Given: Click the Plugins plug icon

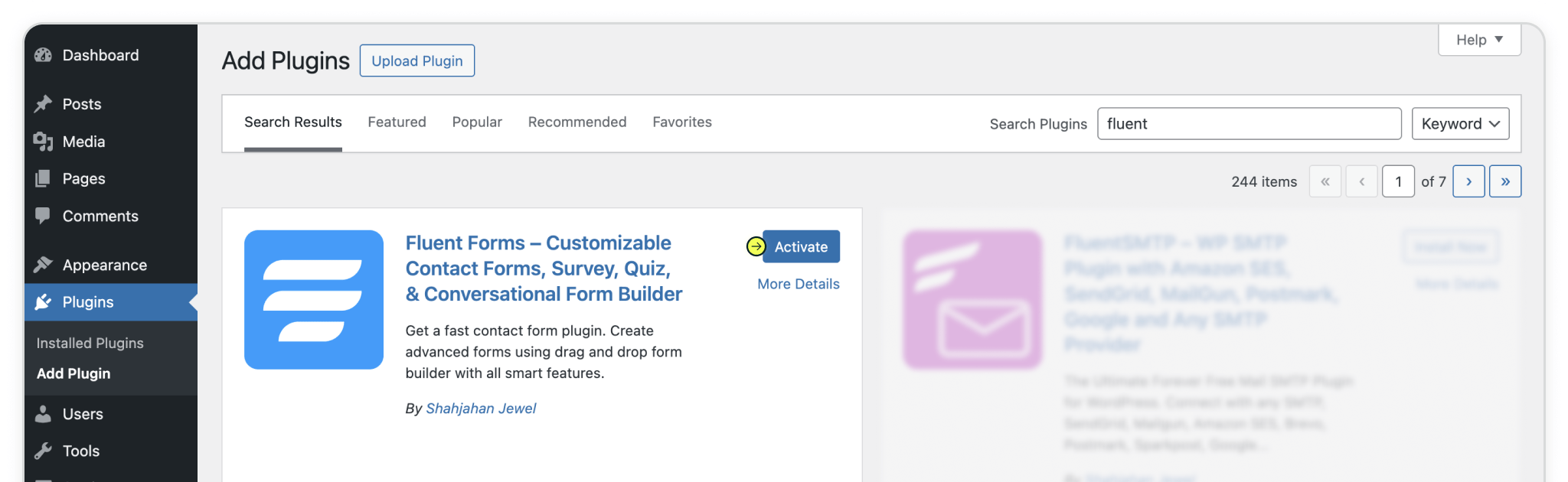Looking at the screenshot, I should 44,302.
